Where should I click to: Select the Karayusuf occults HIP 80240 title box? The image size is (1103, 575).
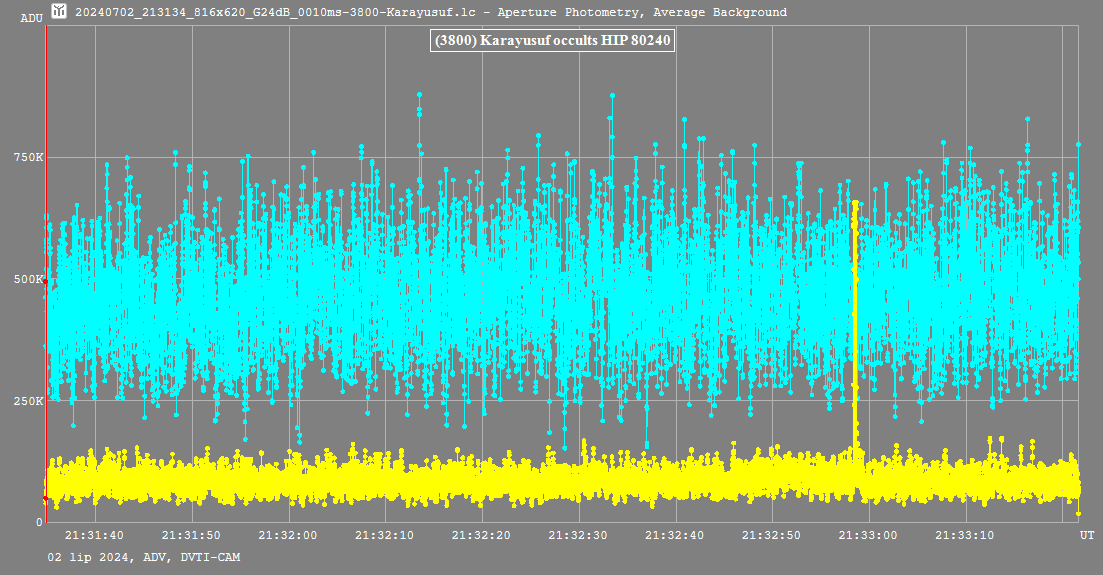(x=552, y=40)
